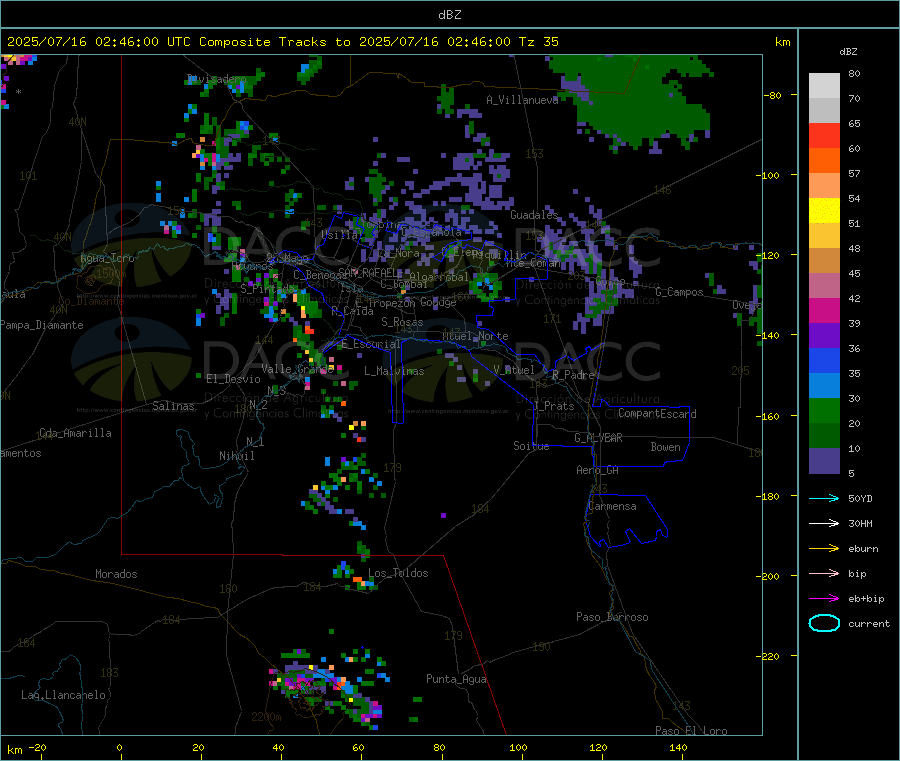This screenshot has height=761, width=900.
Task: Click the 'km' unit label at top right
Action: coord(782,42)
